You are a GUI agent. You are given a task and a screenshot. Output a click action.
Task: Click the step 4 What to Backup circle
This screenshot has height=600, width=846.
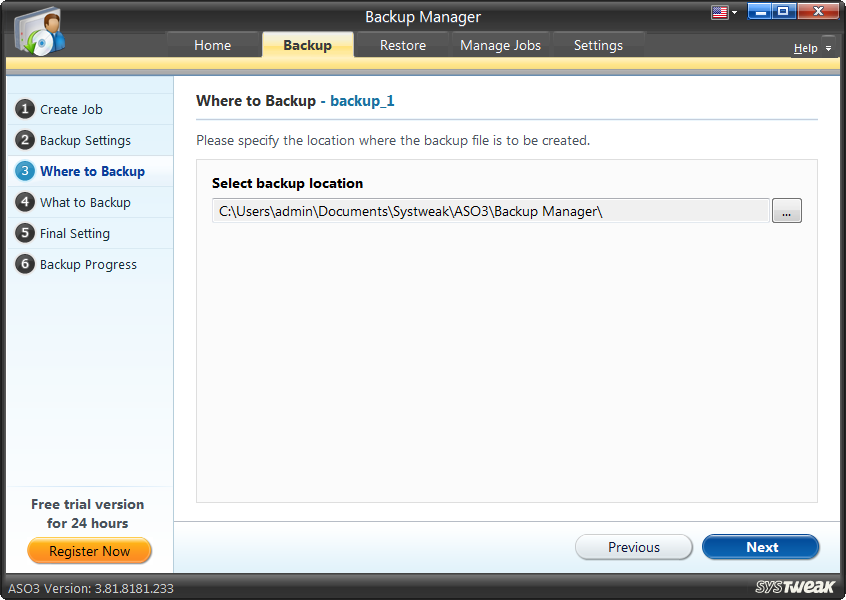pos(24,202)
